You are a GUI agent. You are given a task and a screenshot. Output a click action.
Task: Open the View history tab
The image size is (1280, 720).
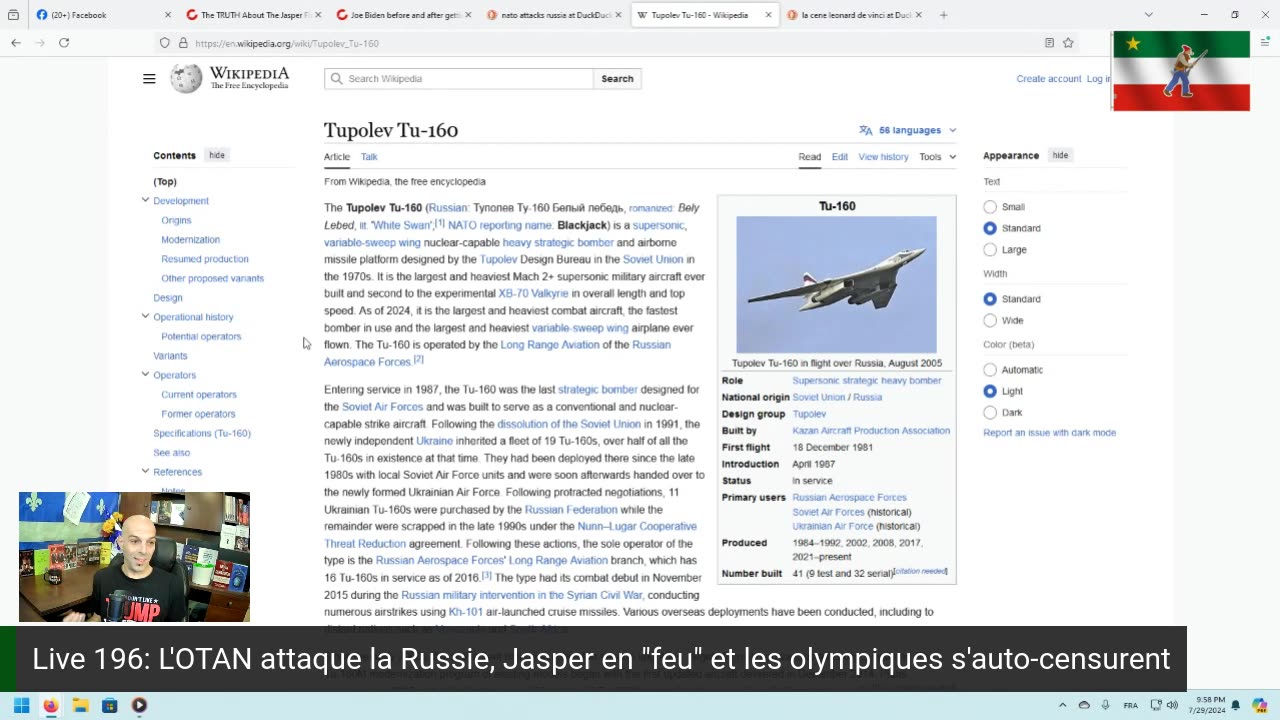(x=884, y=157)
